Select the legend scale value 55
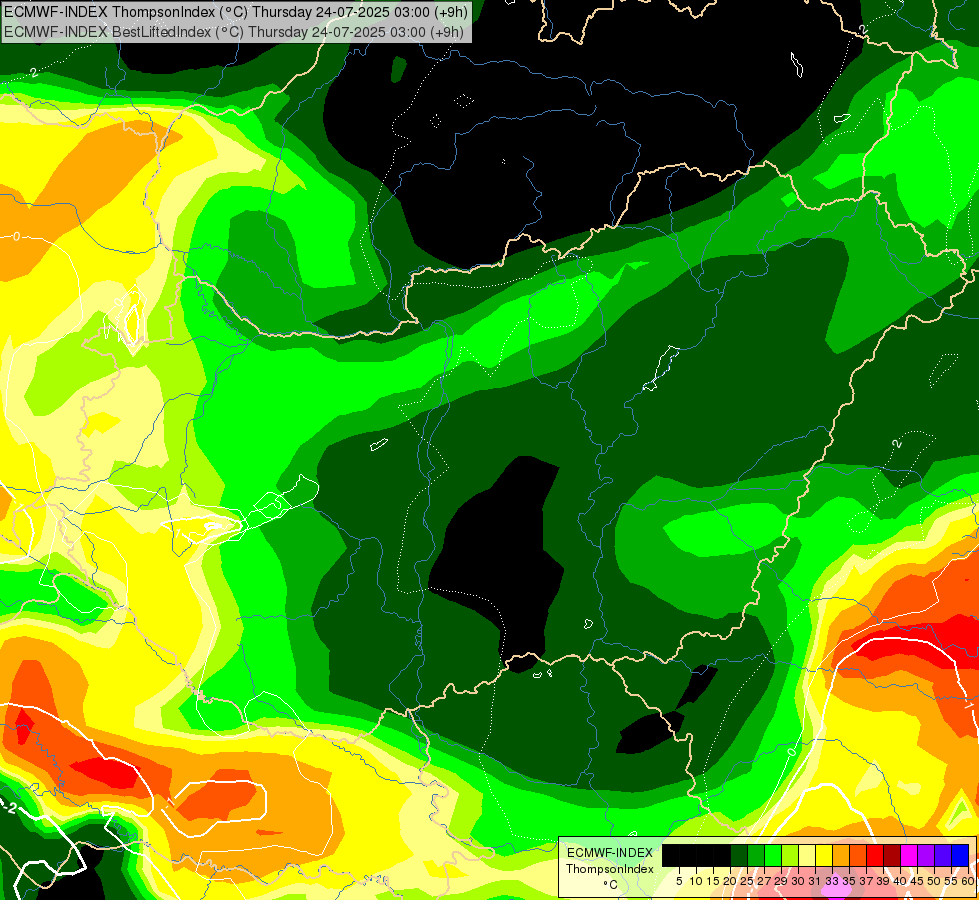The height and width of the screenshot is (900, 979). (951, 881)
